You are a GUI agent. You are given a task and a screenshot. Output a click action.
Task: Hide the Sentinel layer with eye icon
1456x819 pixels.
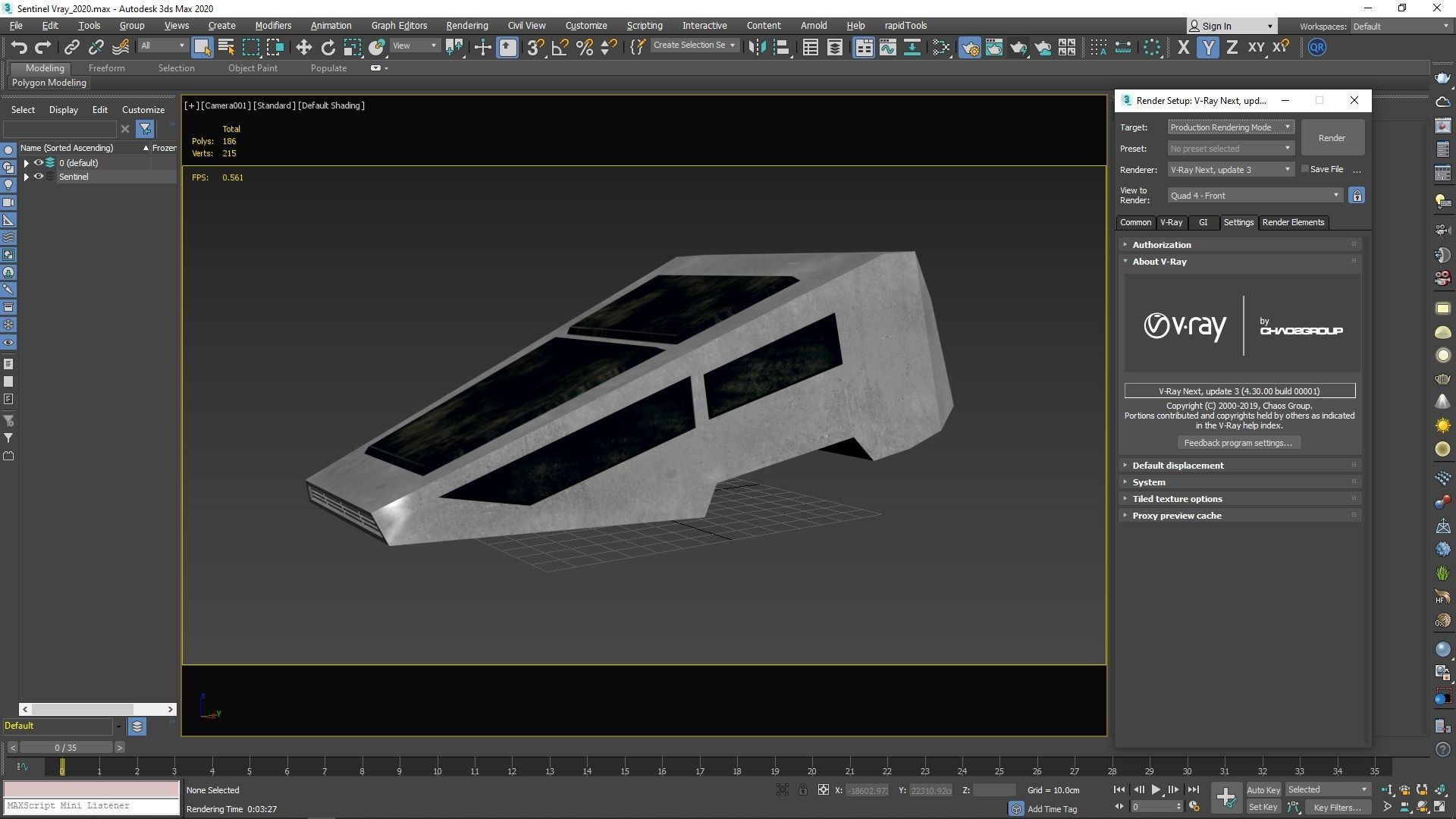(38, 177)
